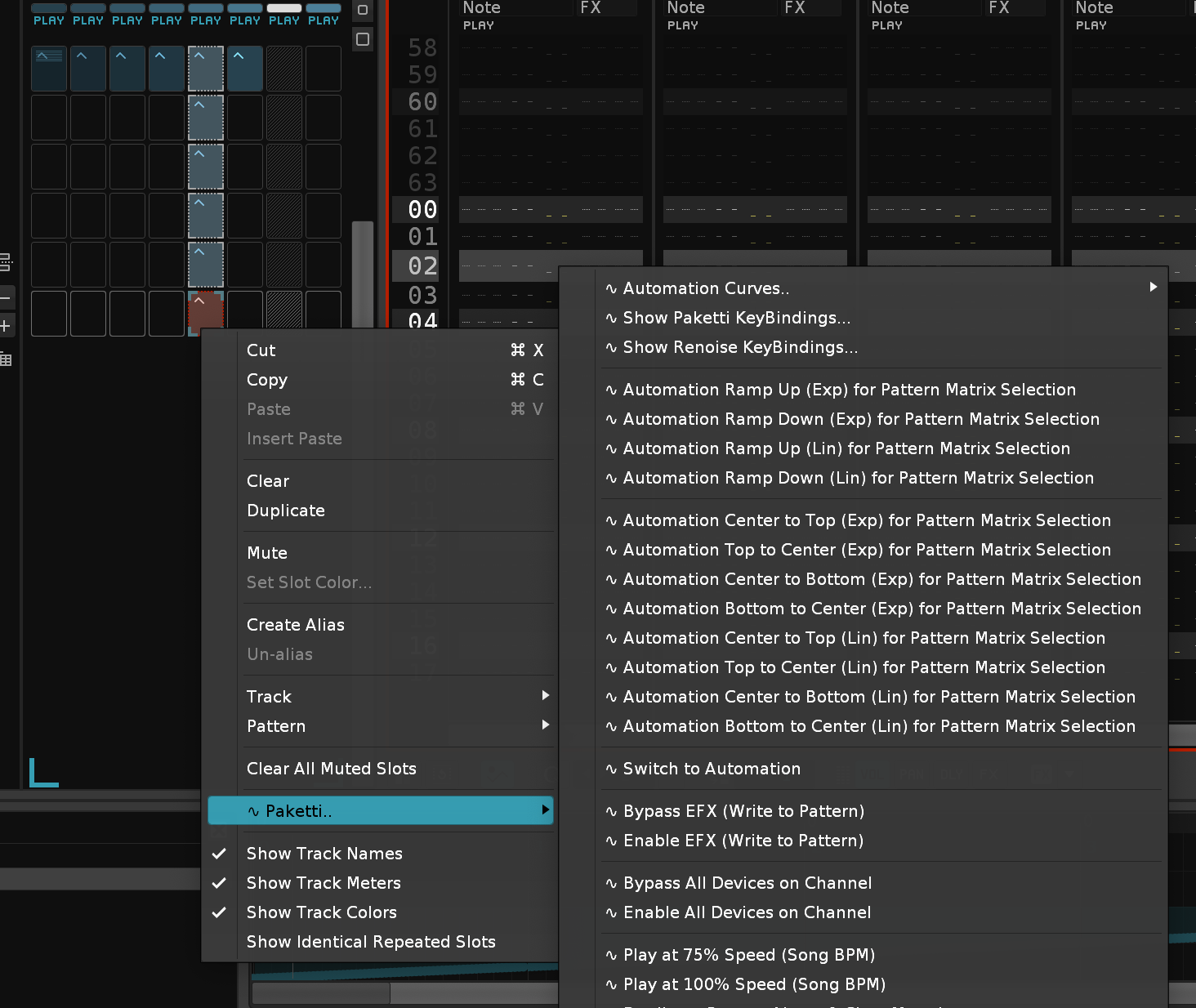The width and height of the screenshot is (1196, 1008).
Task: Disable Show Track Colors
Action: [321, 912]
